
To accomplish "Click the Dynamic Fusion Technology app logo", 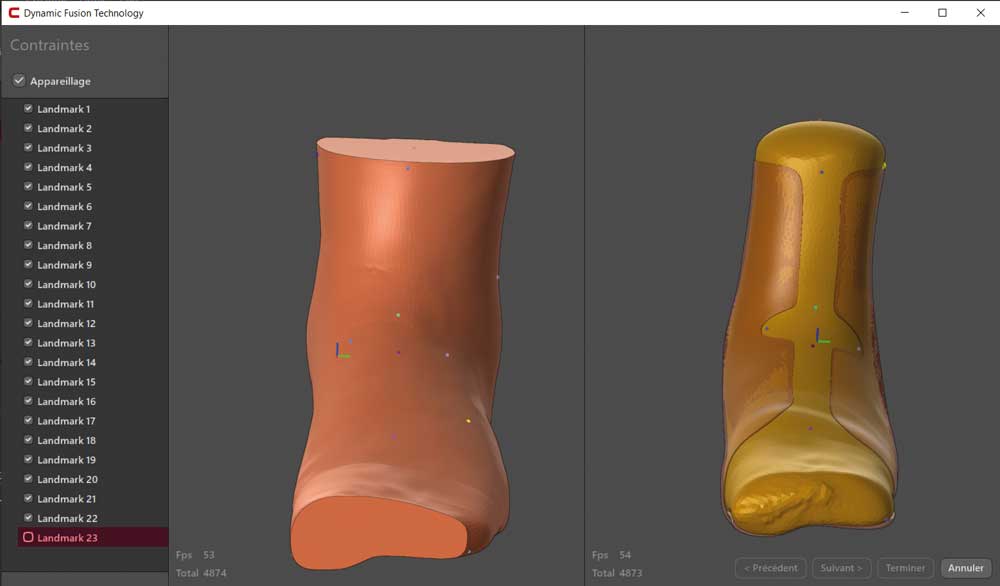I will (14, 13).
